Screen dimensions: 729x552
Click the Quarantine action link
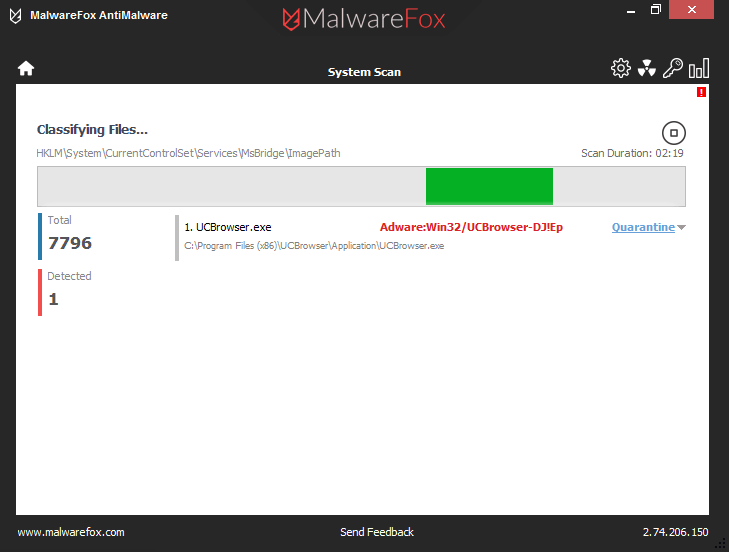point(642,227)
